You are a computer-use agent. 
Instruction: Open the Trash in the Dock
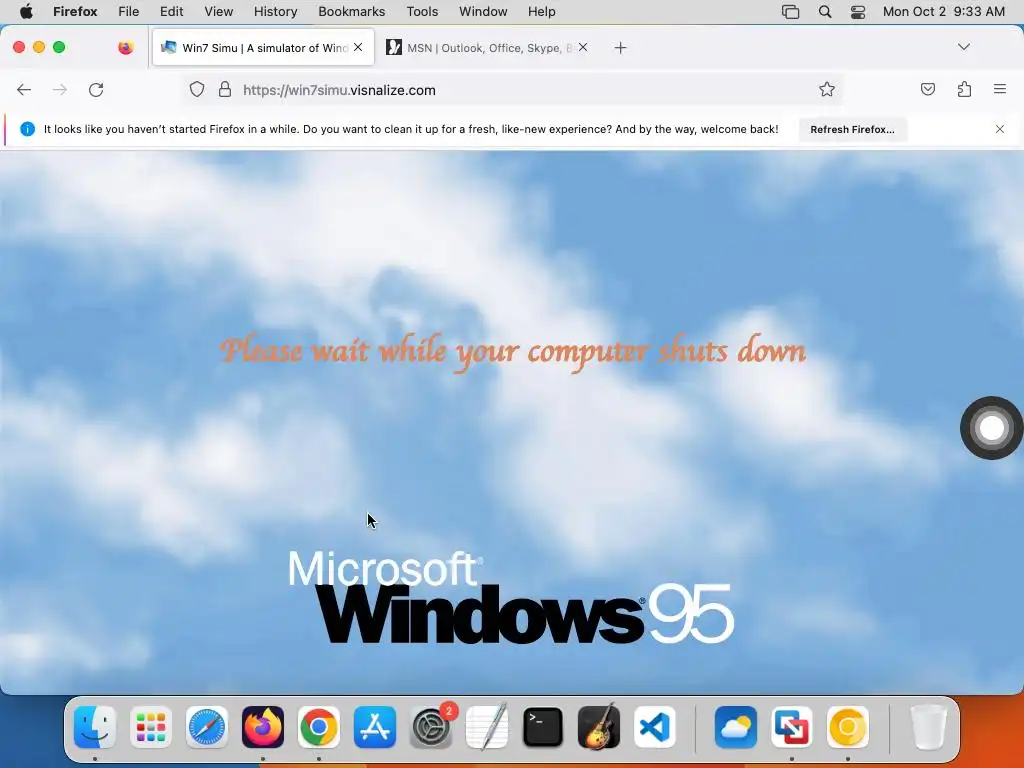tap(929, 727)
